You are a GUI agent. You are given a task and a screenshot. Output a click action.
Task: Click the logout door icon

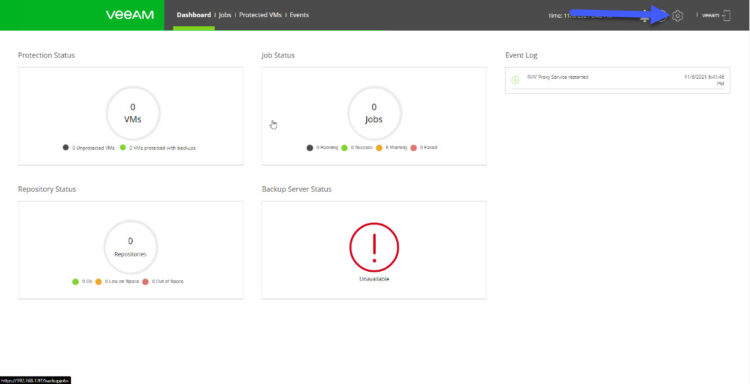[726, 15]
